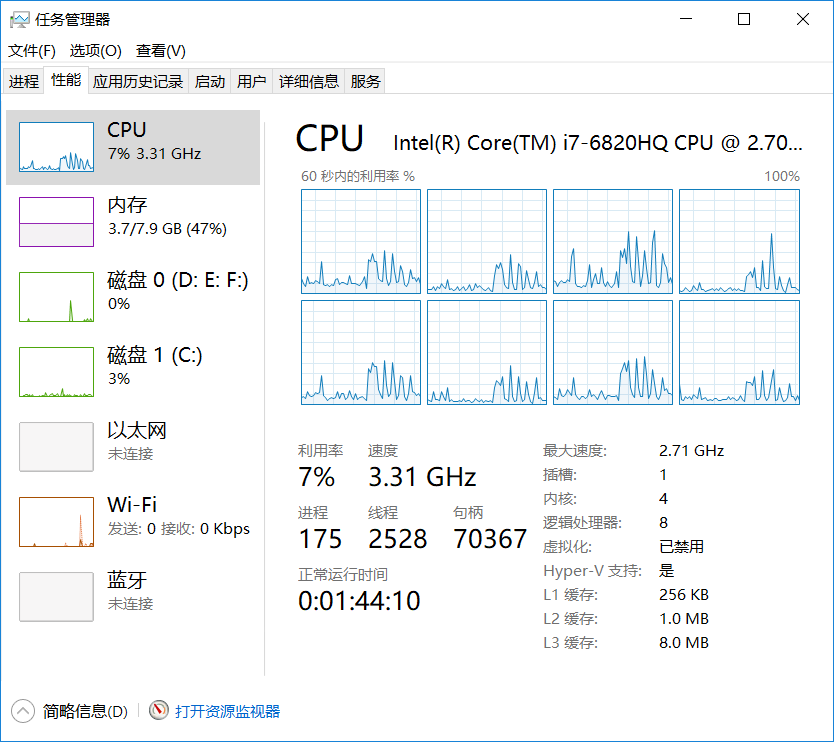The height and width of the screenshot is (742, 834).
Task: Select the CPU mini graph in sidebar
Action: click(57, 147)
